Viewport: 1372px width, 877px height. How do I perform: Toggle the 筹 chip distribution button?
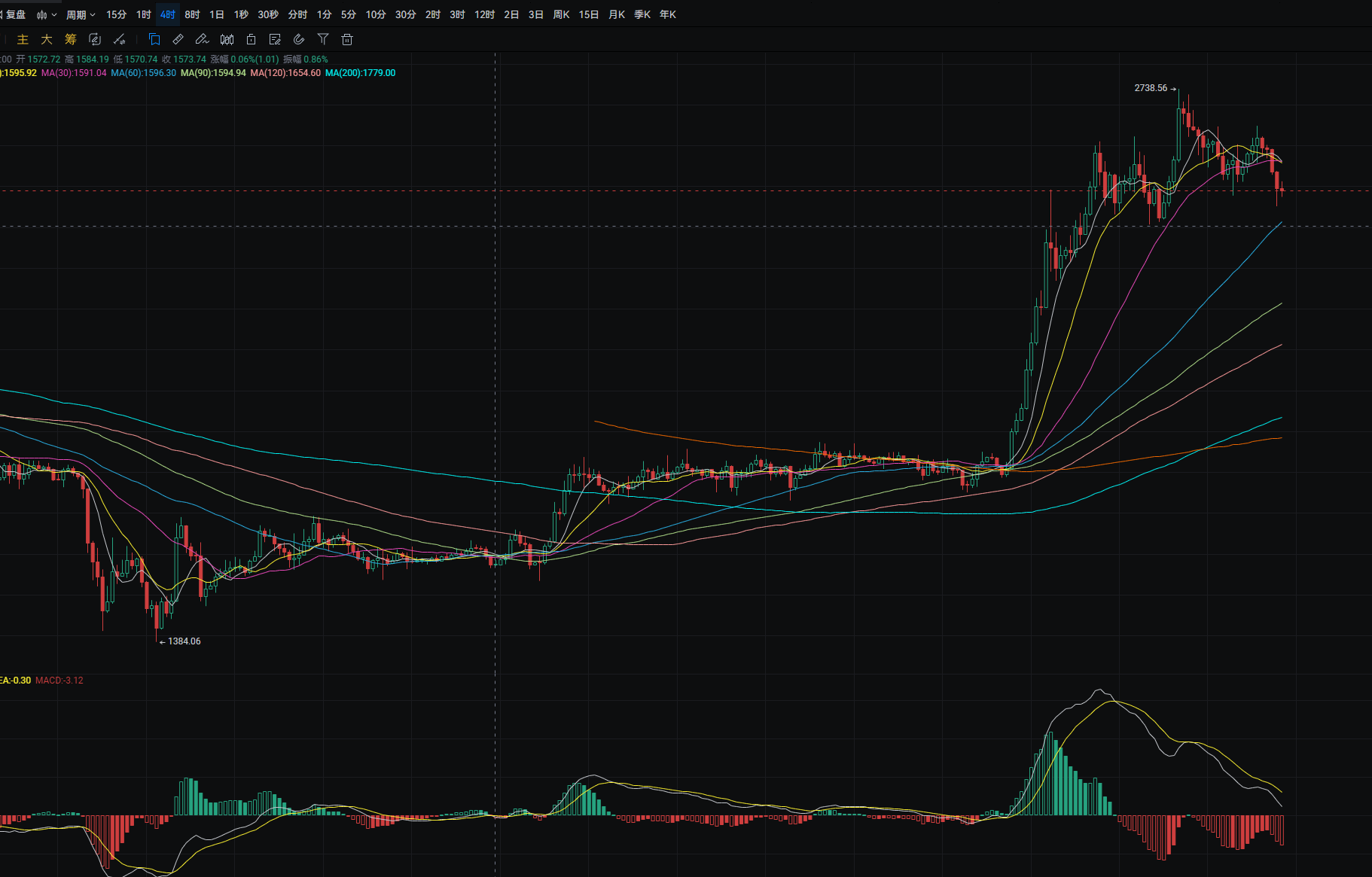[x=71, y=39]
